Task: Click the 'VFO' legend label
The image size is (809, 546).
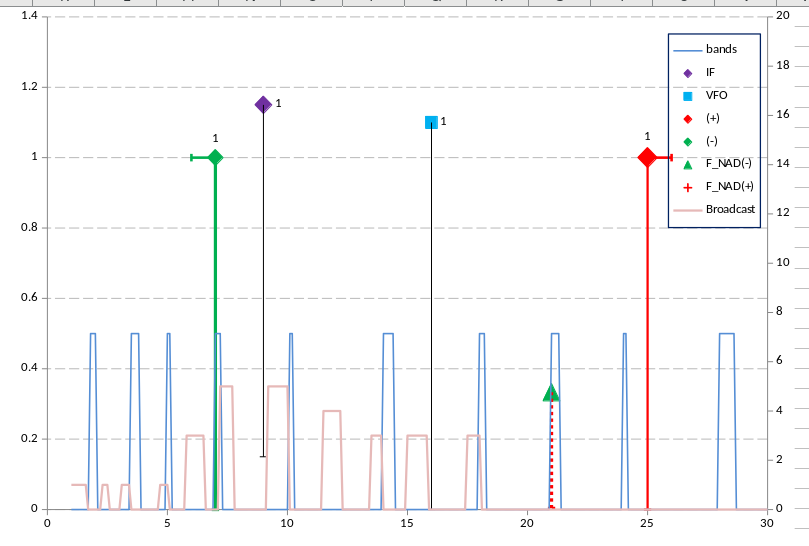Action: [716, 96]
